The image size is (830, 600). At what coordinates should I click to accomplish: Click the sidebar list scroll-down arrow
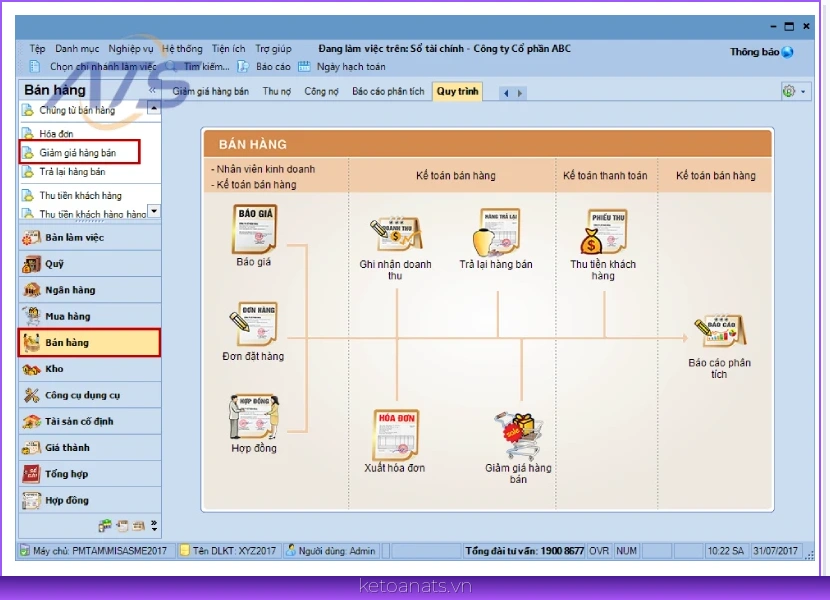[154, 211]
